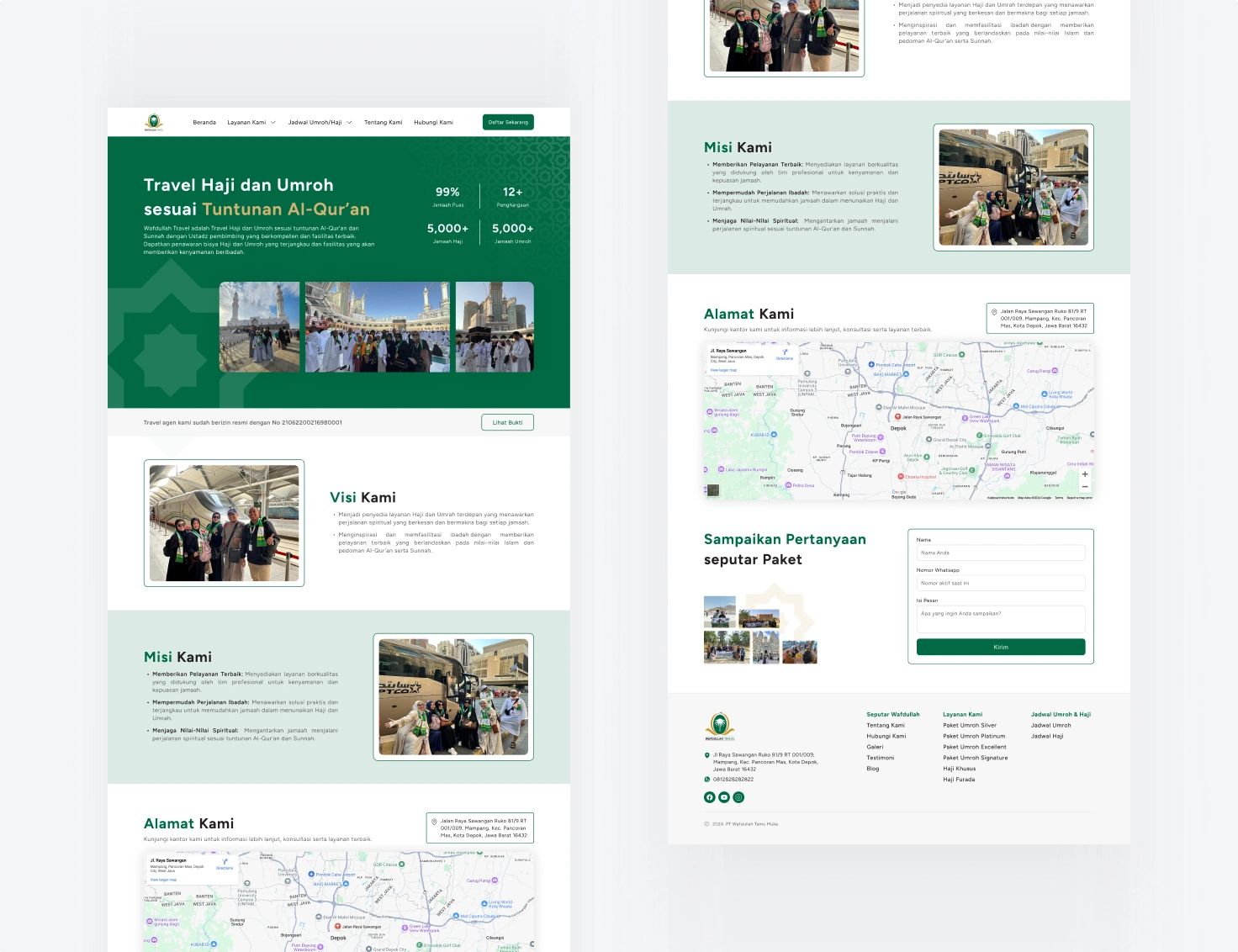This screenshot has width=1238, height=952.
Task: Submit the form with the Kirim button
Action: point(1001,647)
